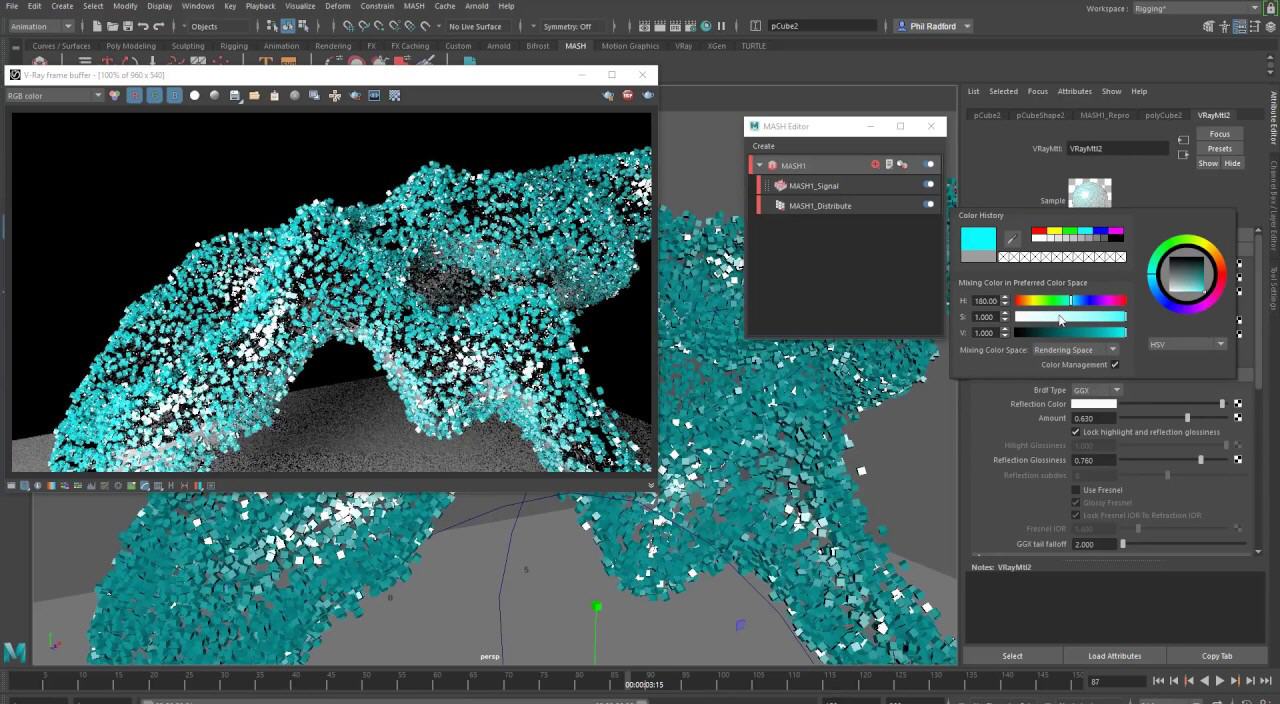Toggle red channel in V-Ray frame buffer
1280x704 pixels.
tap(134, 95)
